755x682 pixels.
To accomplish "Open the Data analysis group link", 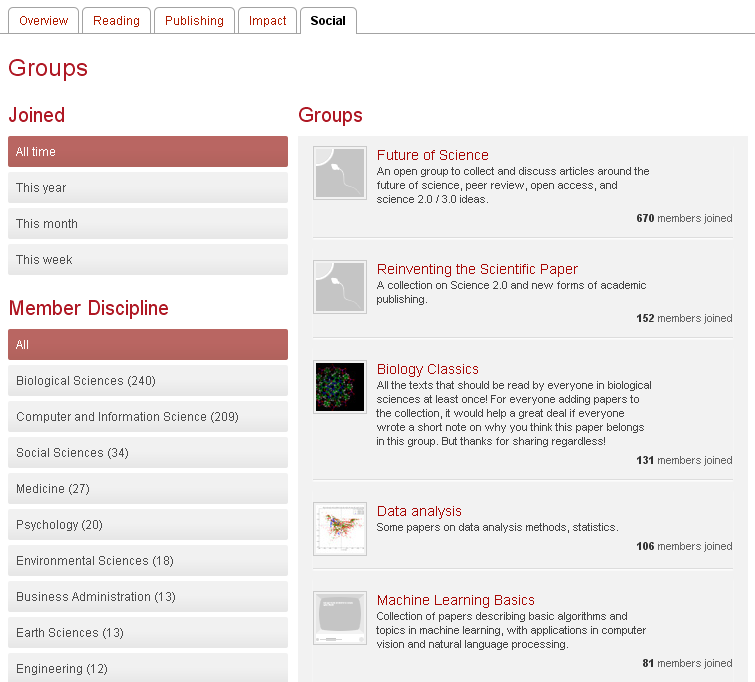I will click(x=419, y=511).
